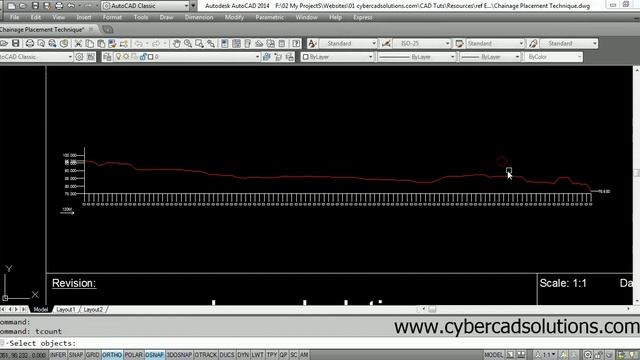Open the ByColor plot style dropdown
This screenshot has height=360, width=640.
pyautogui.click(x=554, y=57)
